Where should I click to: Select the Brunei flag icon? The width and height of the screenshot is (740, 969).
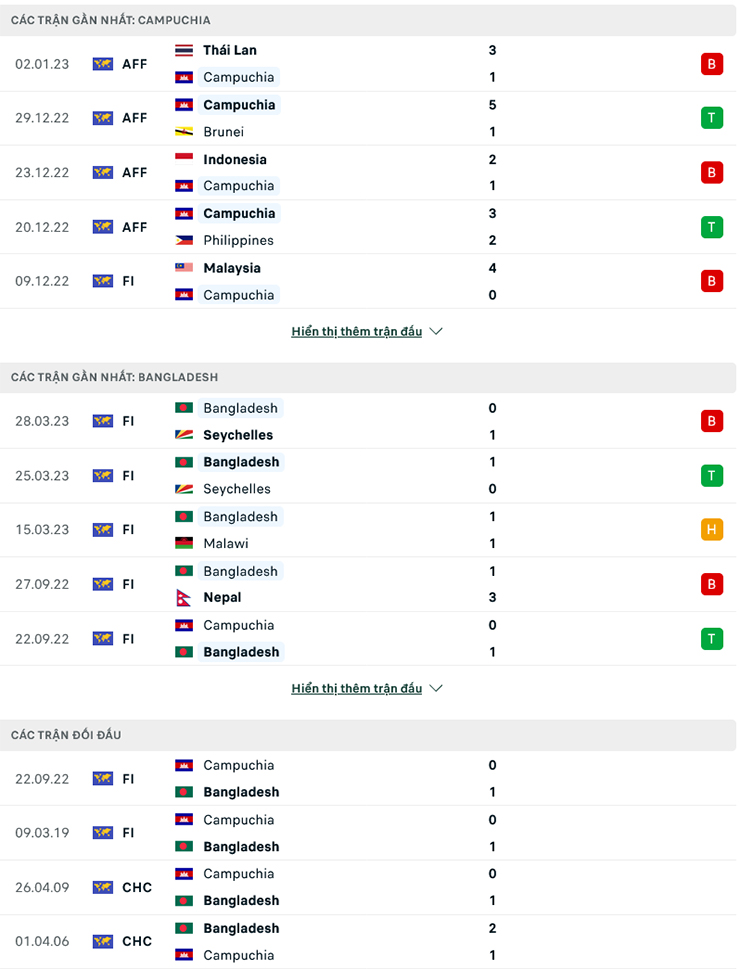click(183, 131)
